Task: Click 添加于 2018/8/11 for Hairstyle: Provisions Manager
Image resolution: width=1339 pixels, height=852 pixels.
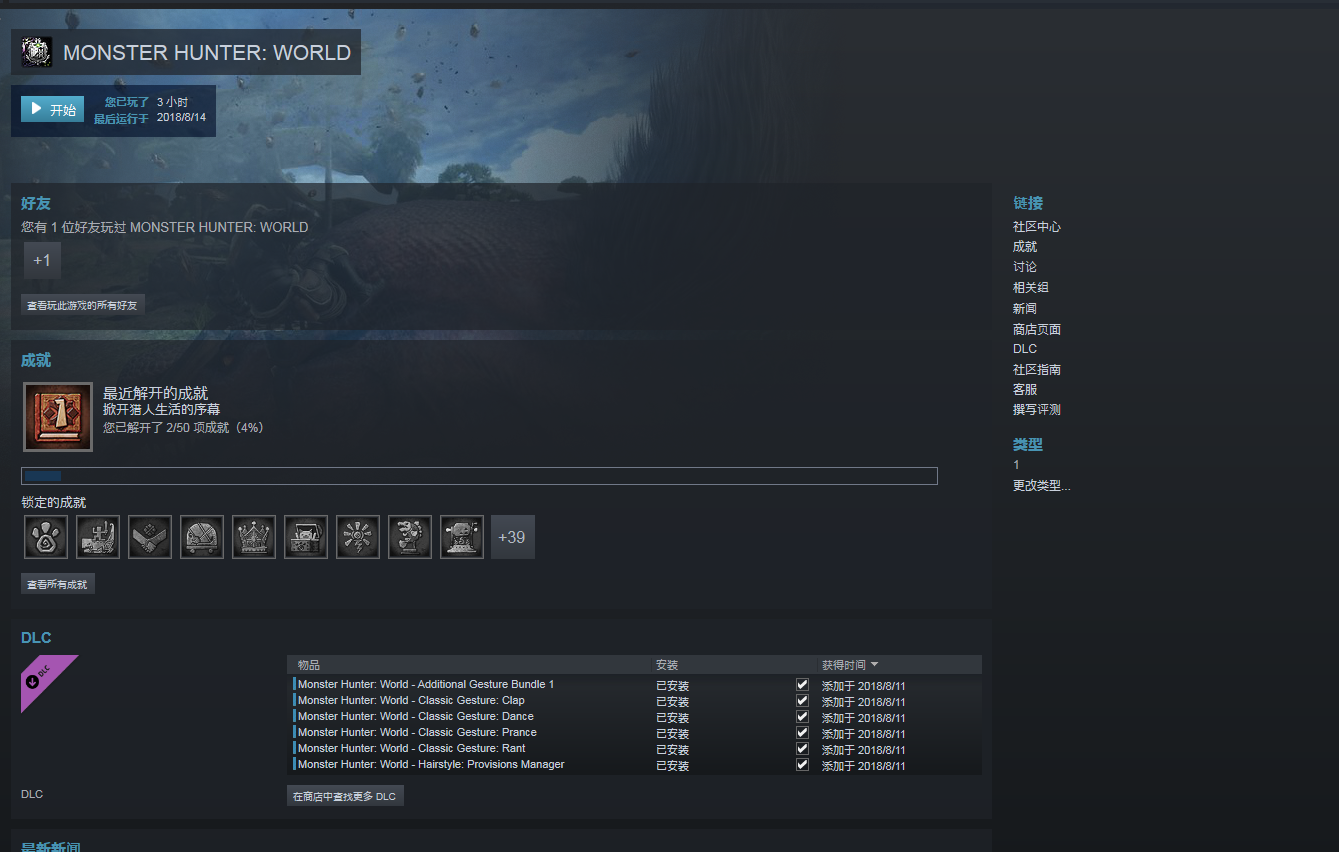Action: coord(863,766)
